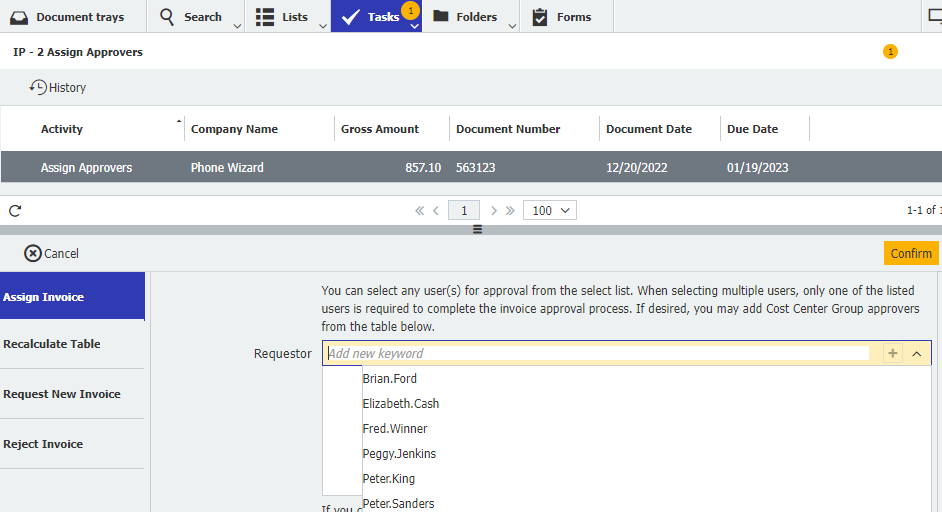Choose Fred.Winner from the list

click(x=395, y=428)
